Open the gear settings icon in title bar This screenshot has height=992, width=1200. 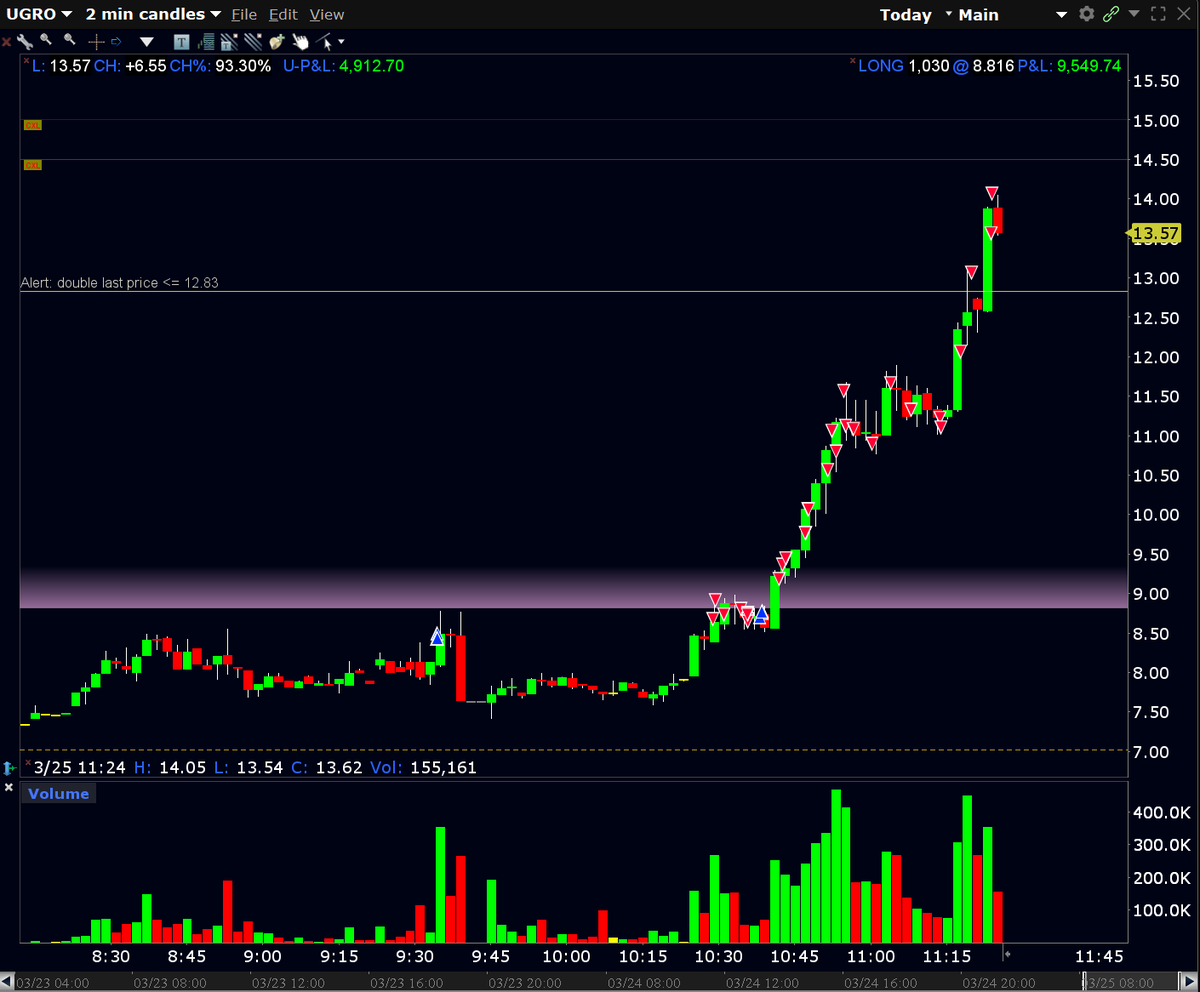(1087, 14)
